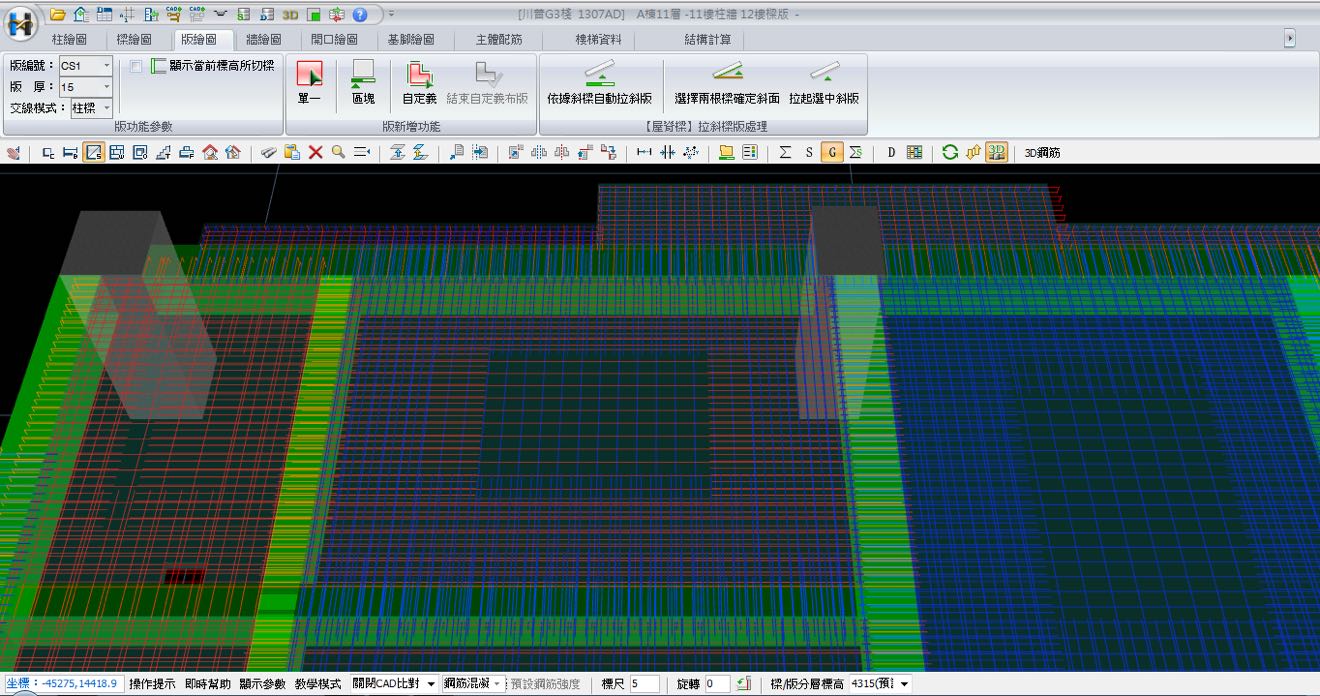Activate the 自定義 custom slab tool
The width and height of the screenshot is (1320, 696).
[x=419, y=80]
